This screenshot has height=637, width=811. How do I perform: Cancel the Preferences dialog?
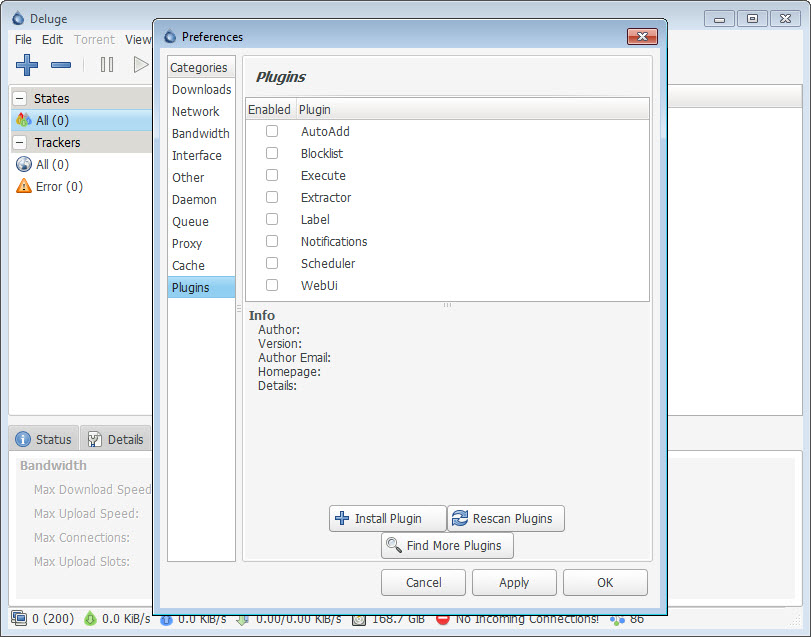click(x=424, y=583)
